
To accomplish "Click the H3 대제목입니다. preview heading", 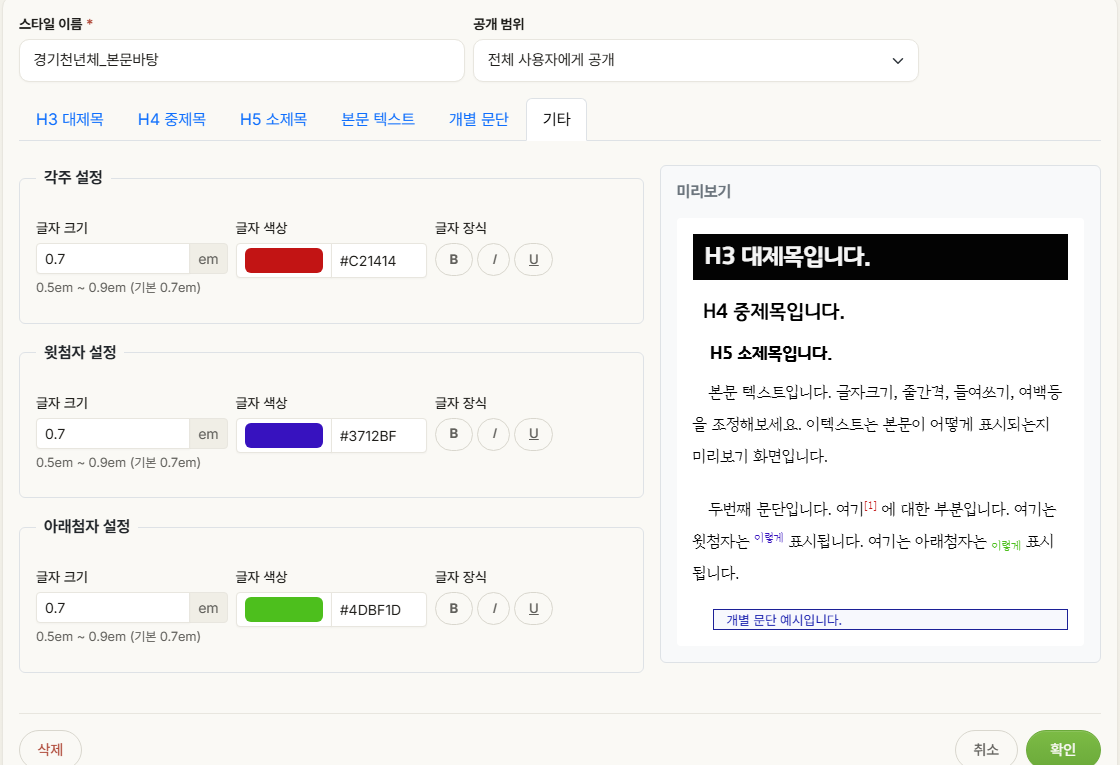I will (880, 256).
